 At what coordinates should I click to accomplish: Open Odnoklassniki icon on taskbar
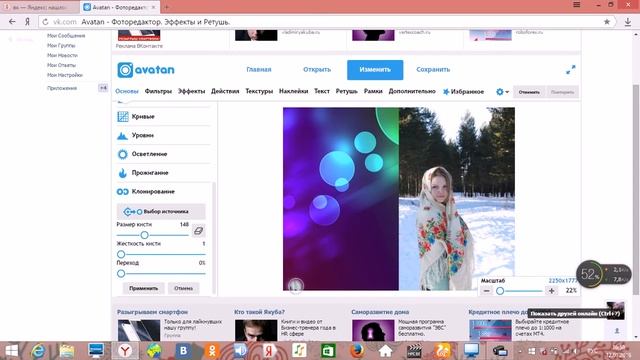pos(212,351)
